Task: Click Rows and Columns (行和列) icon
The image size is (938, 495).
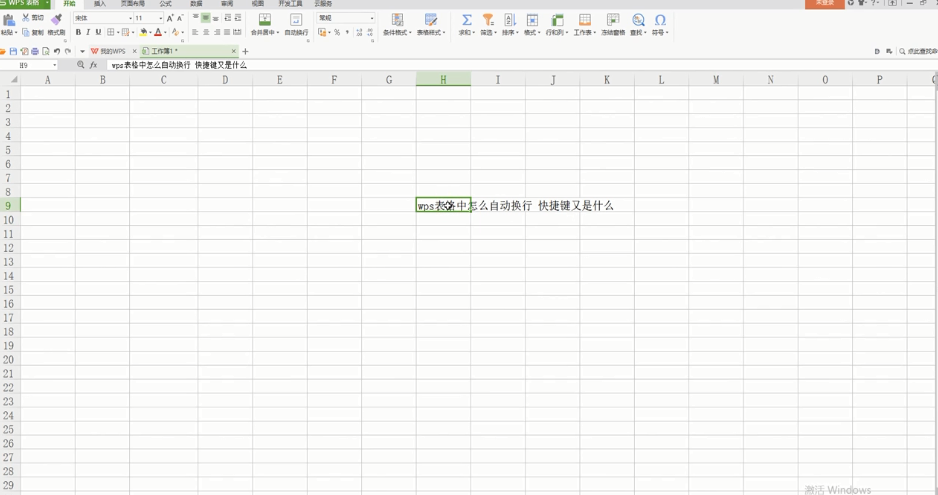Action: [x=557, y=19]
